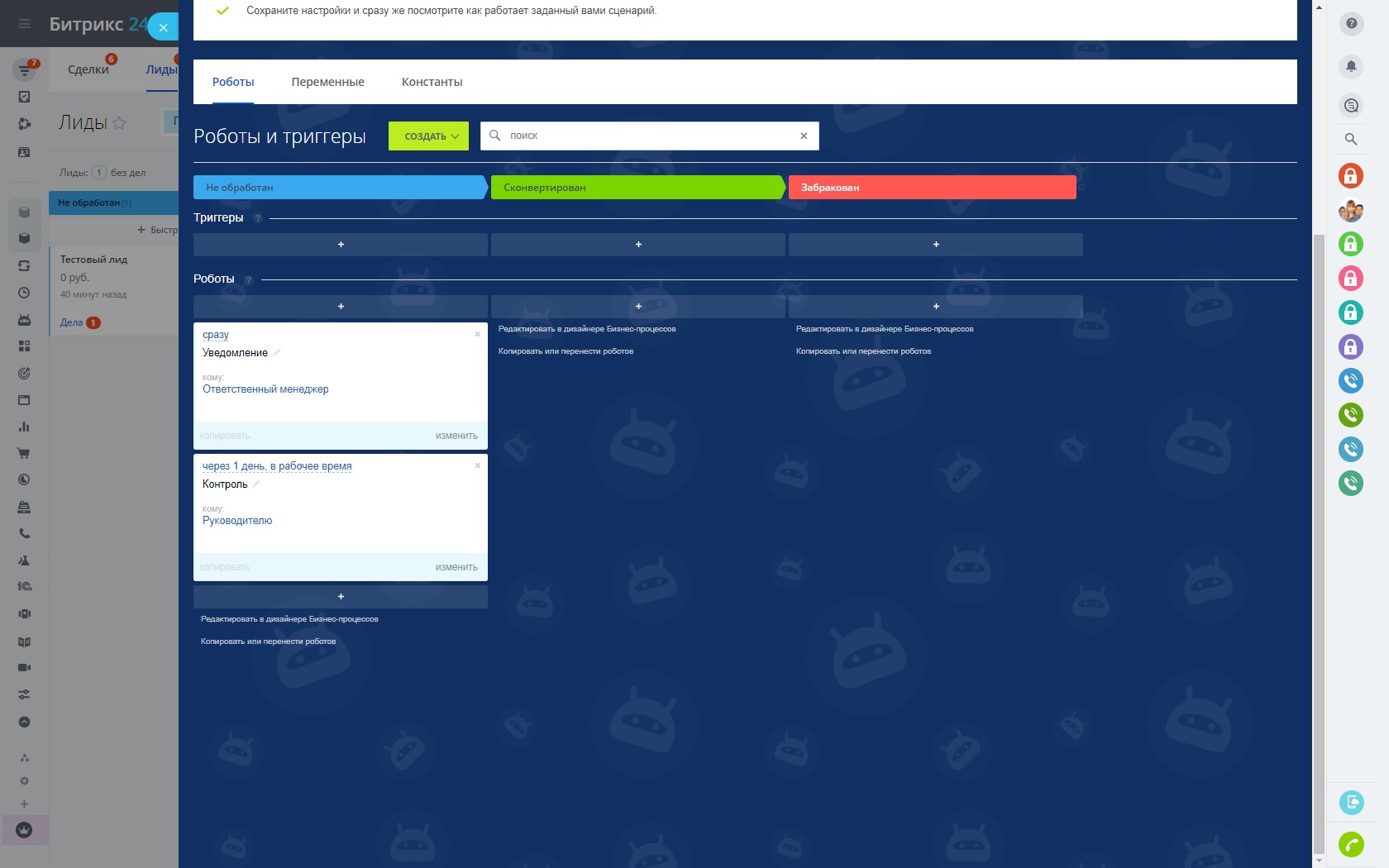Open Редактировать в дизайнере Бизнес-процессов under Сконвертирован
Image resolution: width=1389 pixels, height=868 pixels.
[x=587, y=329]
